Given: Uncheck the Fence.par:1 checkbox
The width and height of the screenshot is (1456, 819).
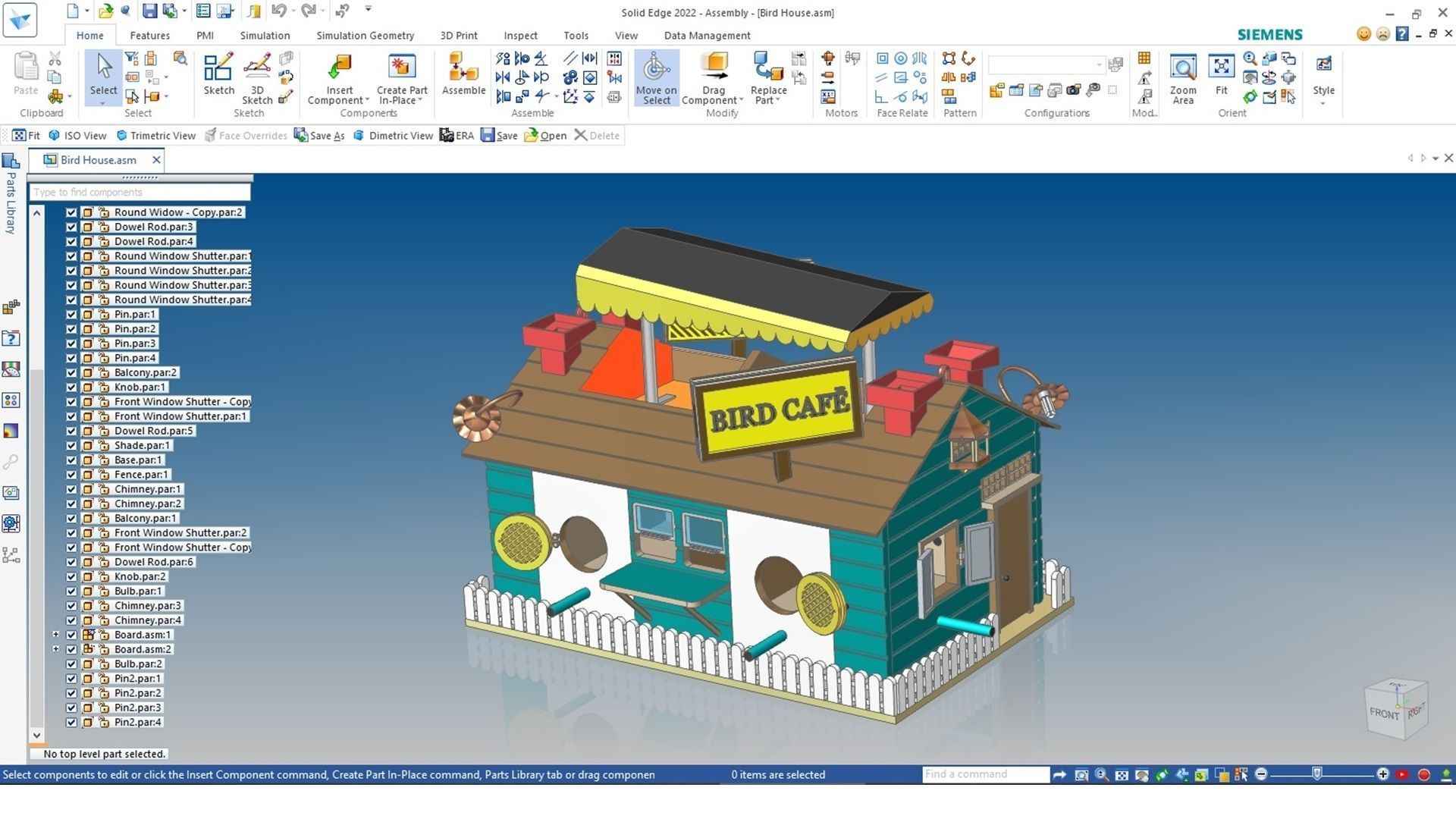Looking at the screenshot, I should 71,475.
